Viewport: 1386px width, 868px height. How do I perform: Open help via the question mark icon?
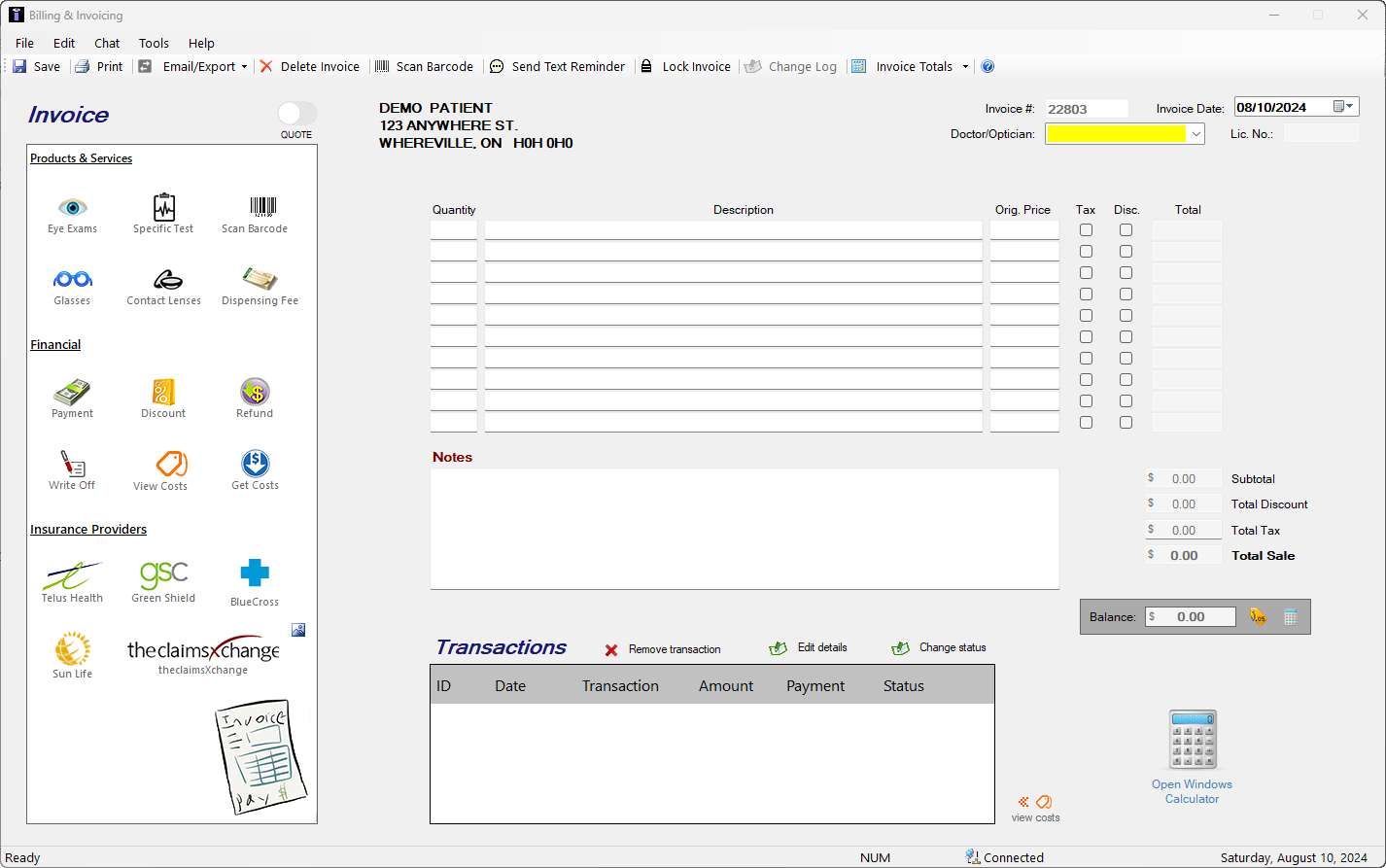[x=988, y=66]
